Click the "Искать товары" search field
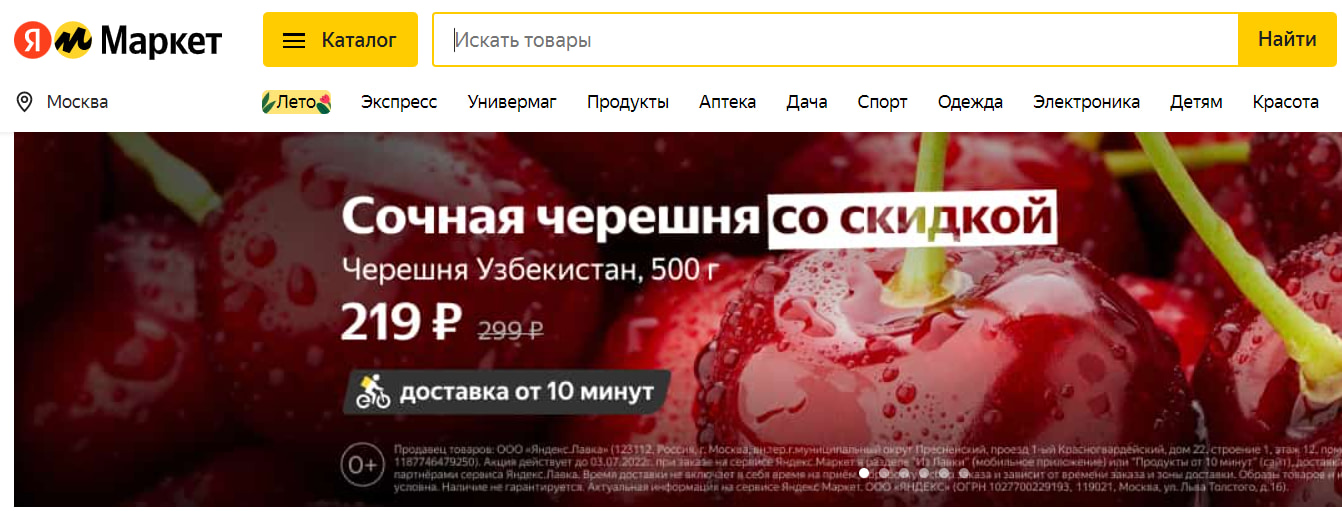Image resolution: width=1342 pixels, height=517 pixels. coord(836,40)
